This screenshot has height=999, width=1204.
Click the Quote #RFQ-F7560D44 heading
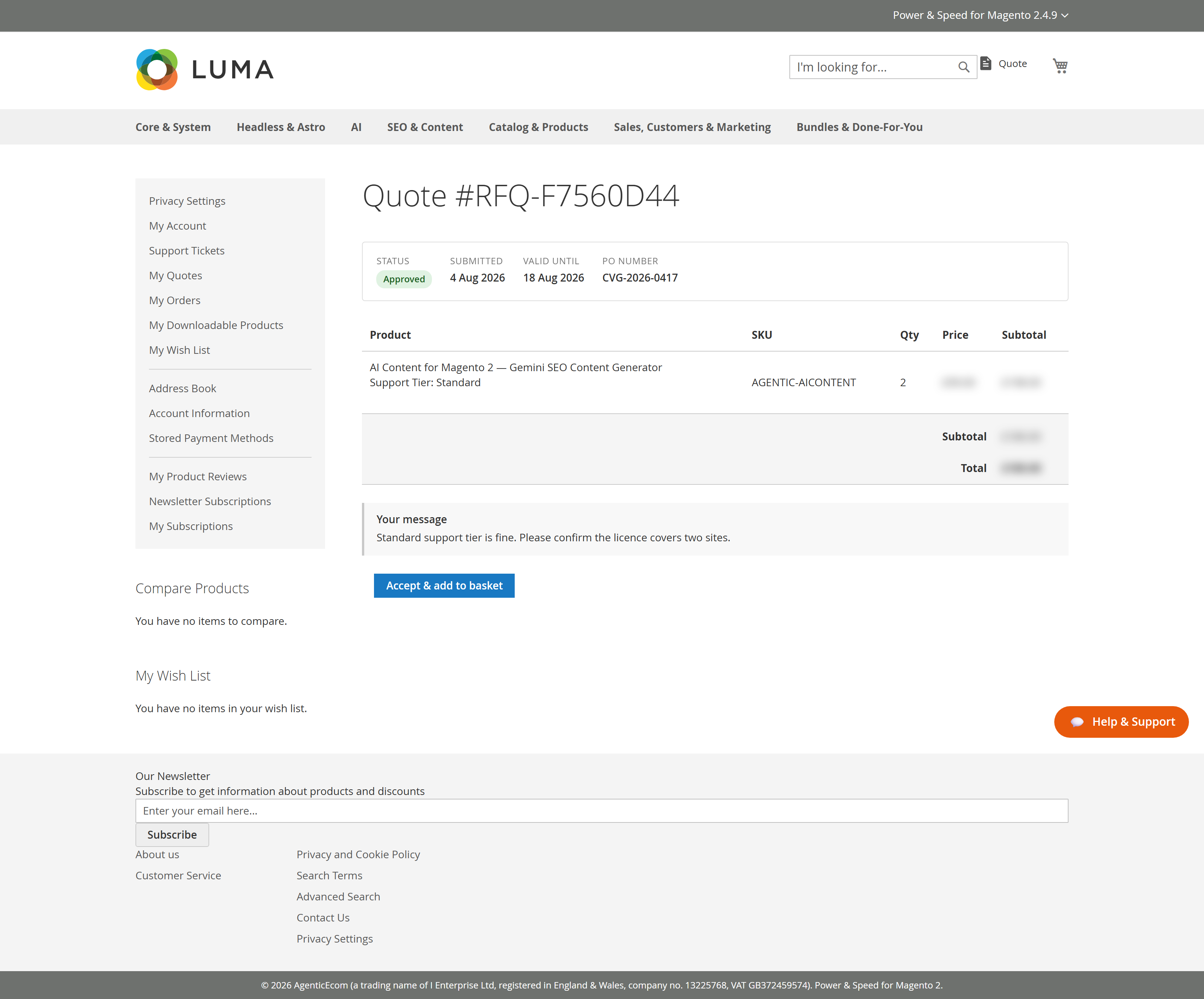pos(521,196)
